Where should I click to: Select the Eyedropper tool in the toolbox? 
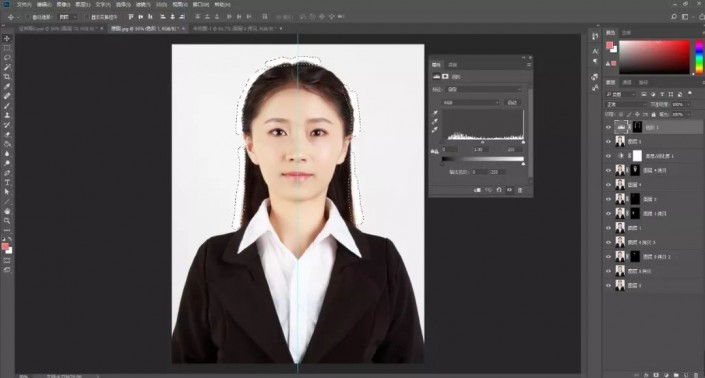(7, 86)
